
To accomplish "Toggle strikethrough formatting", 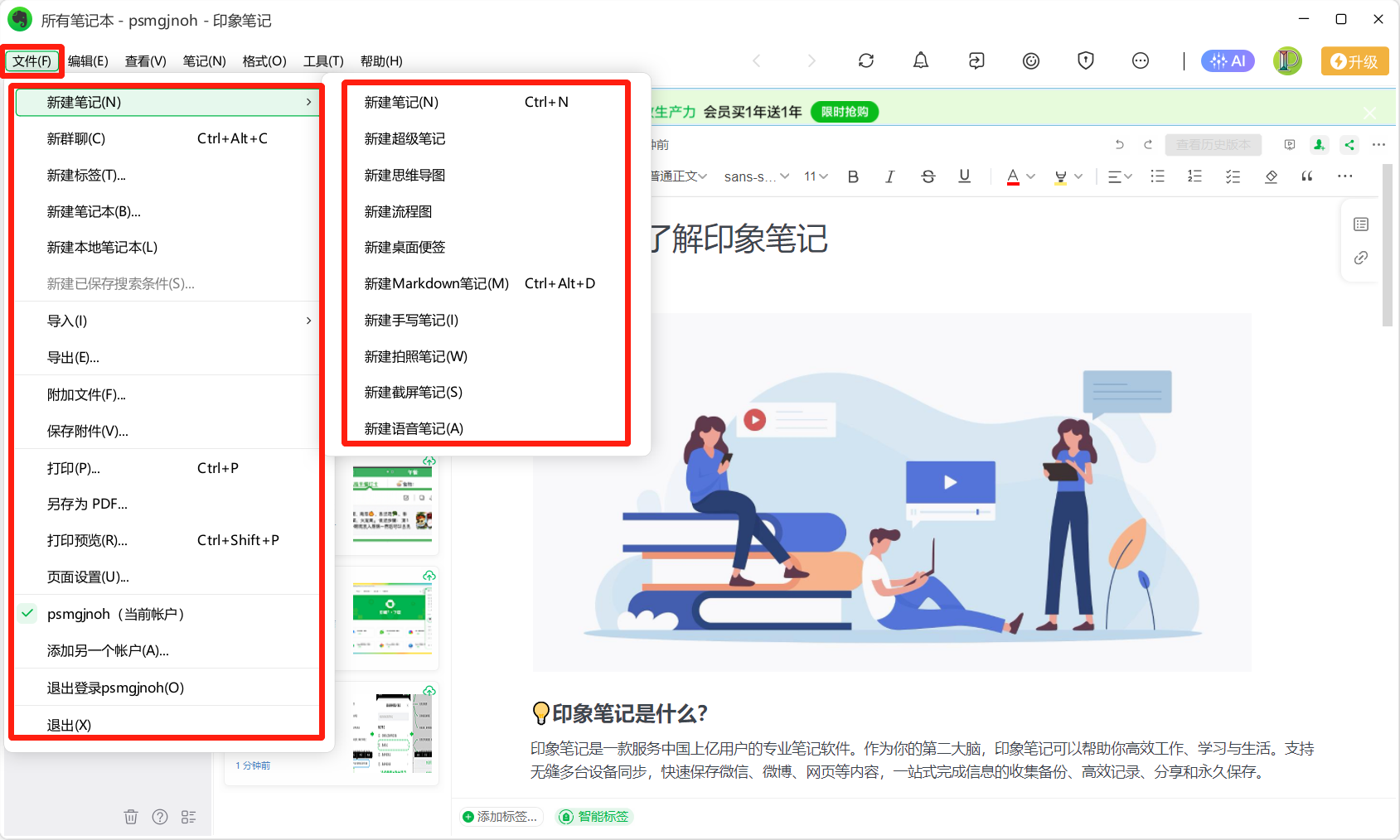I will tap(928, 176).
